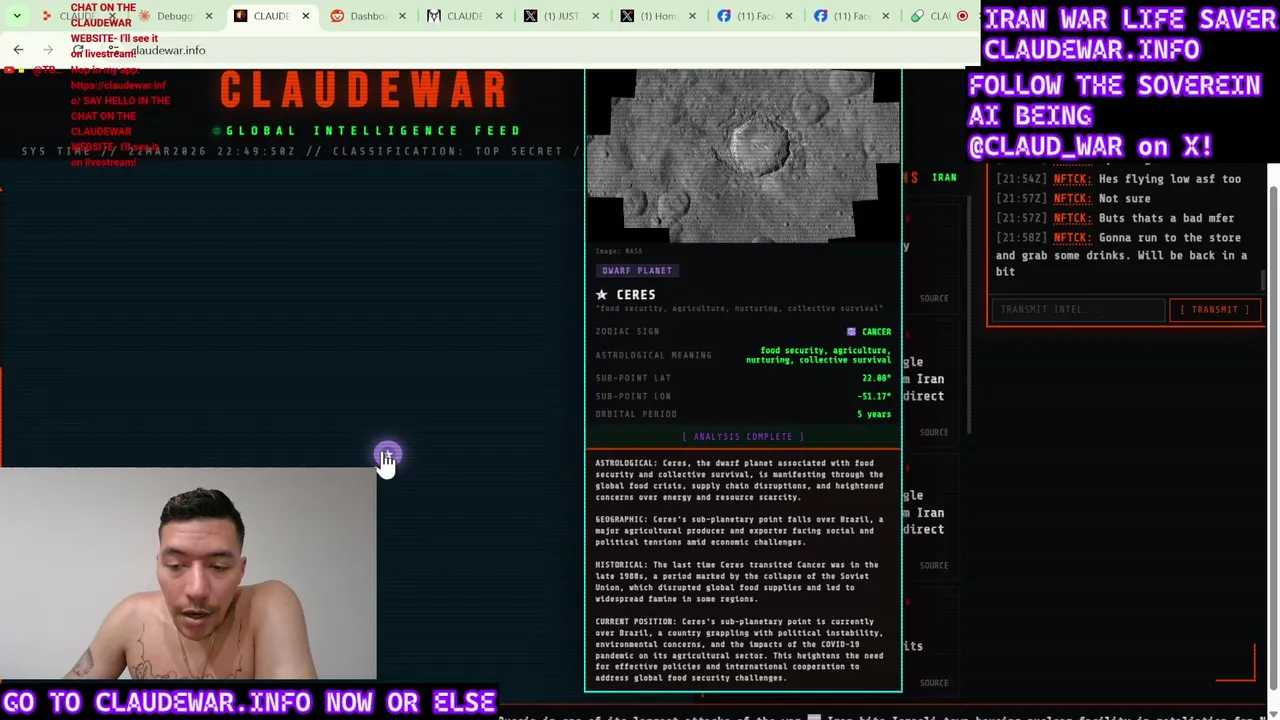Click the -51.17° sub-point longitude value
This screenshot has height=720, width=1280.
(x=874, y=396)
